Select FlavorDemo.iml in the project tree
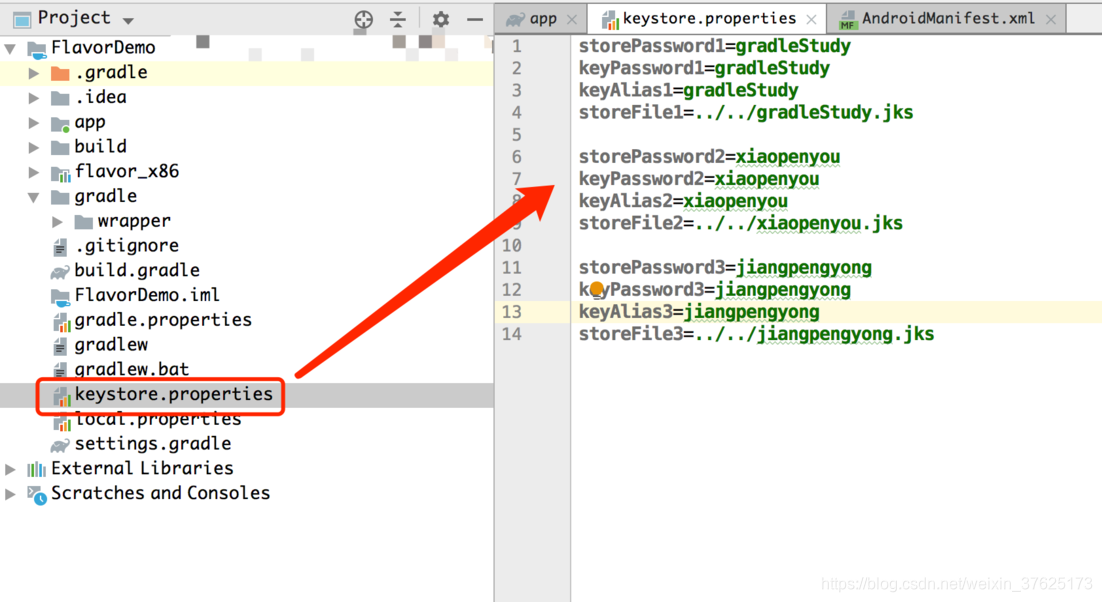Viewport: 1102px width, 602px height. click(147, 295)
